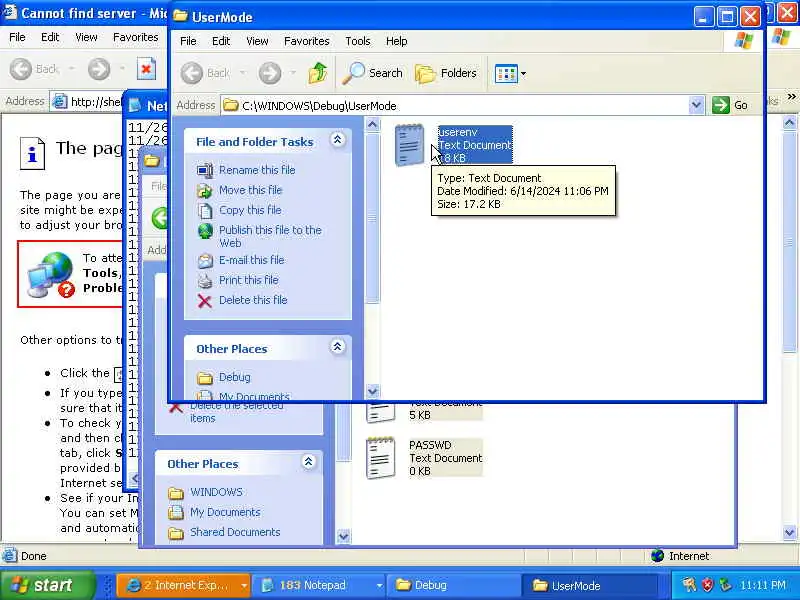Viewport: 800px width, 600px height.
Task: Open the File menu in Internet Explorer
Action: pyautogui.click(x=17, y=37)
